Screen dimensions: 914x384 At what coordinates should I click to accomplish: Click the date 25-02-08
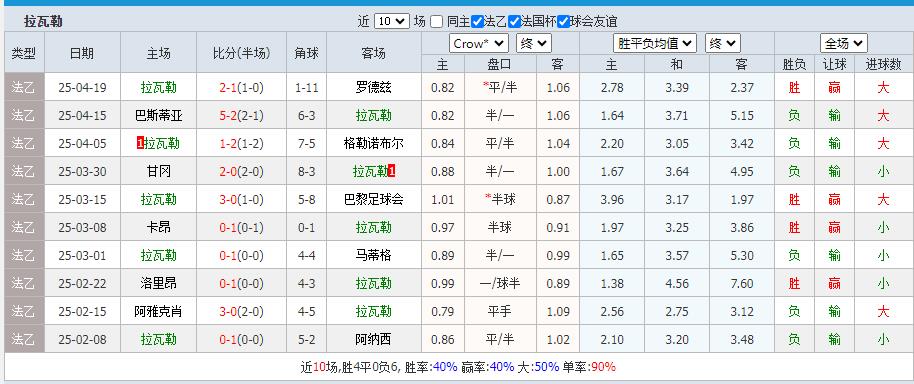[82, 340]
